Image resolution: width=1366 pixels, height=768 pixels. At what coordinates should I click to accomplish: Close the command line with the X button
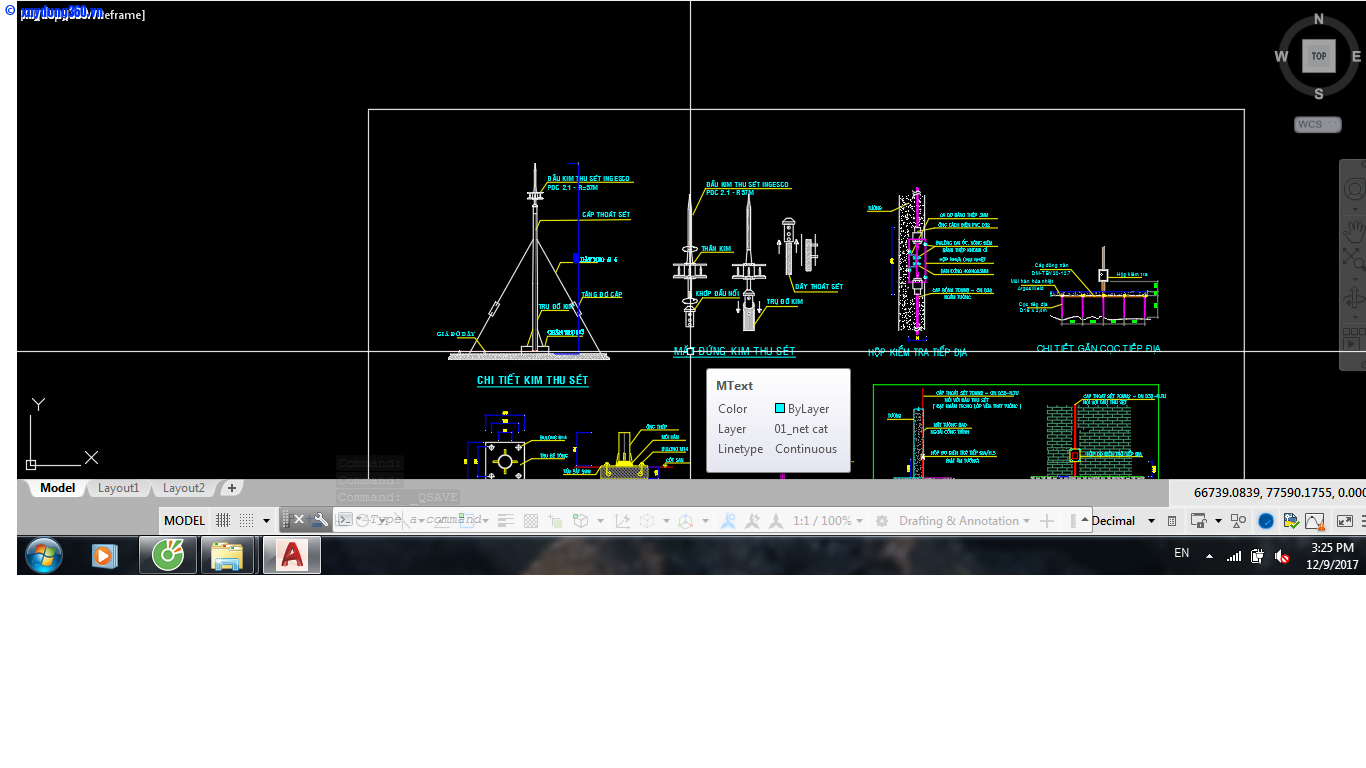pyautogui.click(x=298, y=520)
